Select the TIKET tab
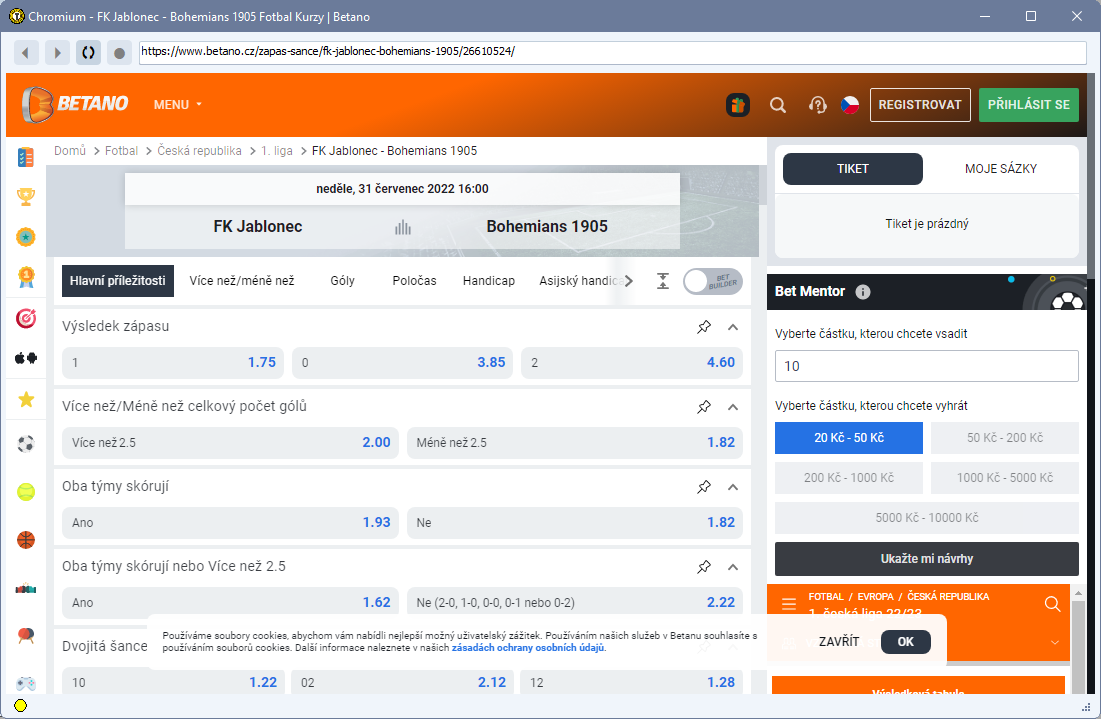 (852, 169)
